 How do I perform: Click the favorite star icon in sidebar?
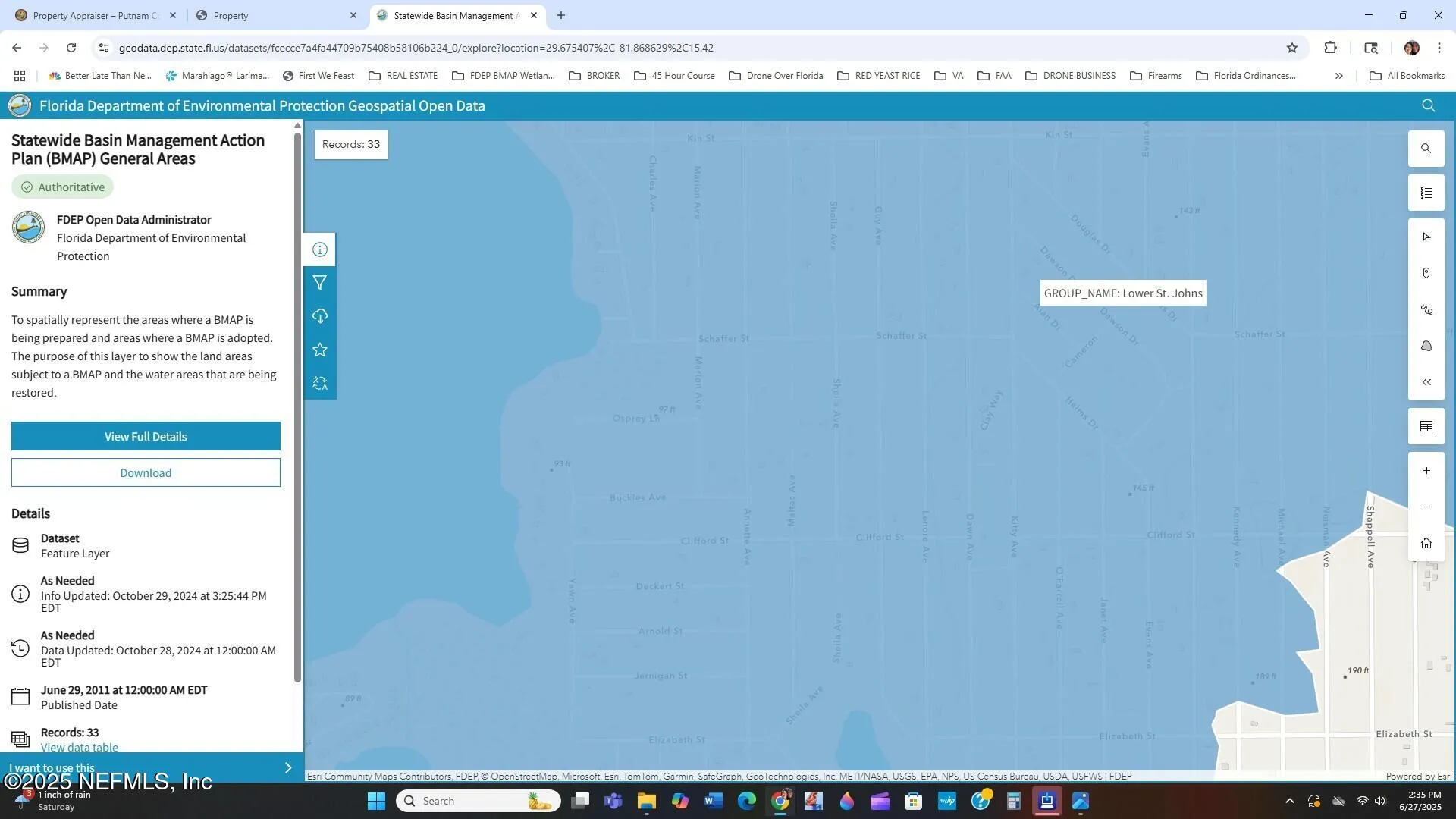click(320, 350)
